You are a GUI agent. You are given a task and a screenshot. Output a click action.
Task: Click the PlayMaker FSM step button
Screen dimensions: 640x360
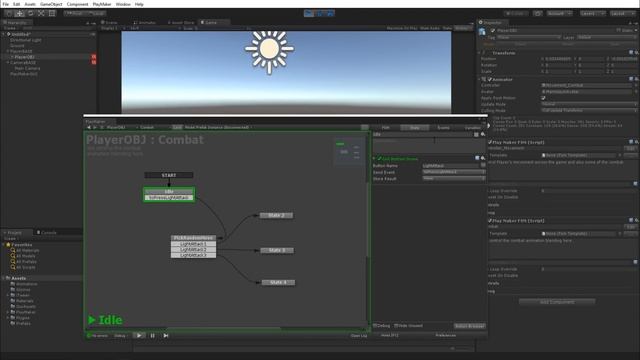pyautogui.click(x=166, y=336)
